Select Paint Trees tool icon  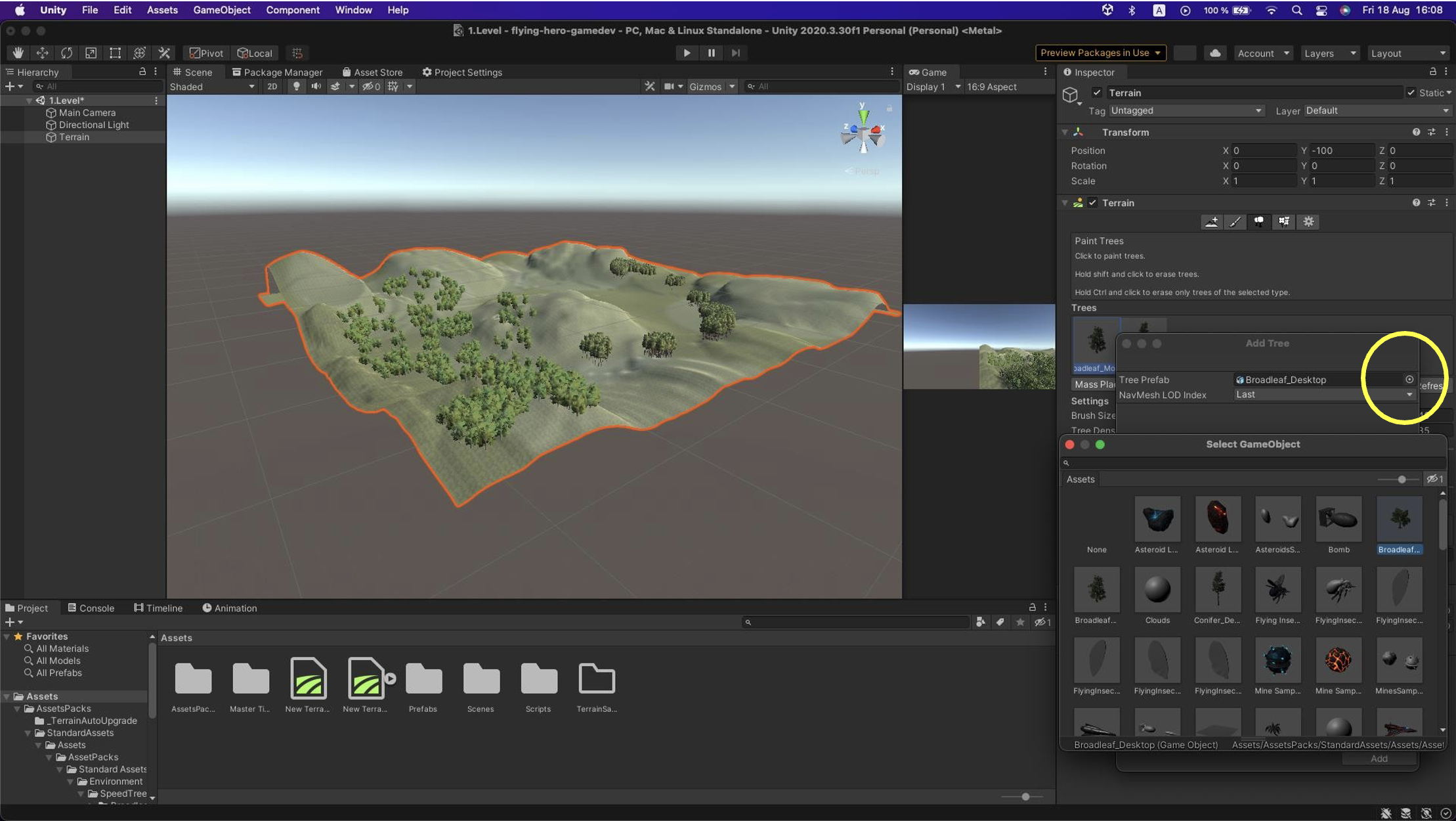pyautogui.click(x=1259, y=221)
